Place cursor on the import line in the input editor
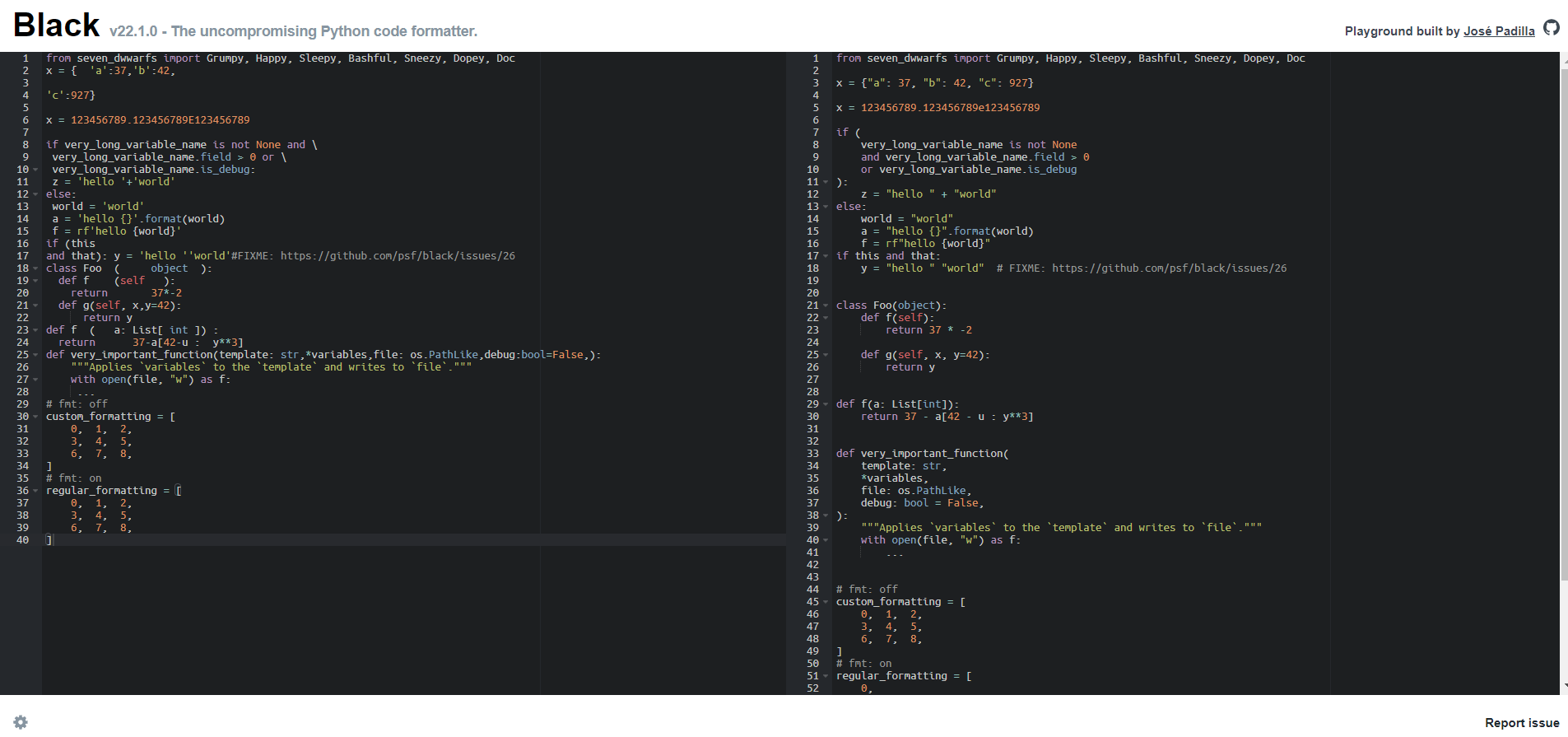1568x737 pixels. (x=281, y=58)
